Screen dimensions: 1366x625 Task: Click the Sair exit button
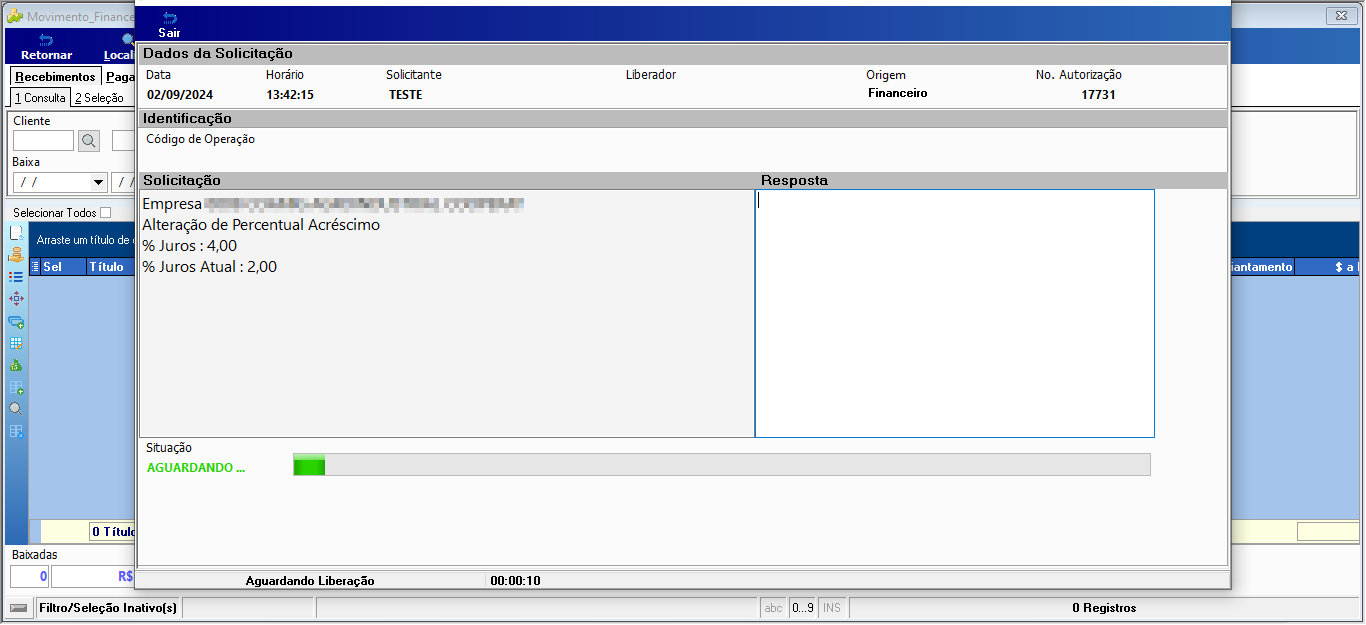(169, 25)
